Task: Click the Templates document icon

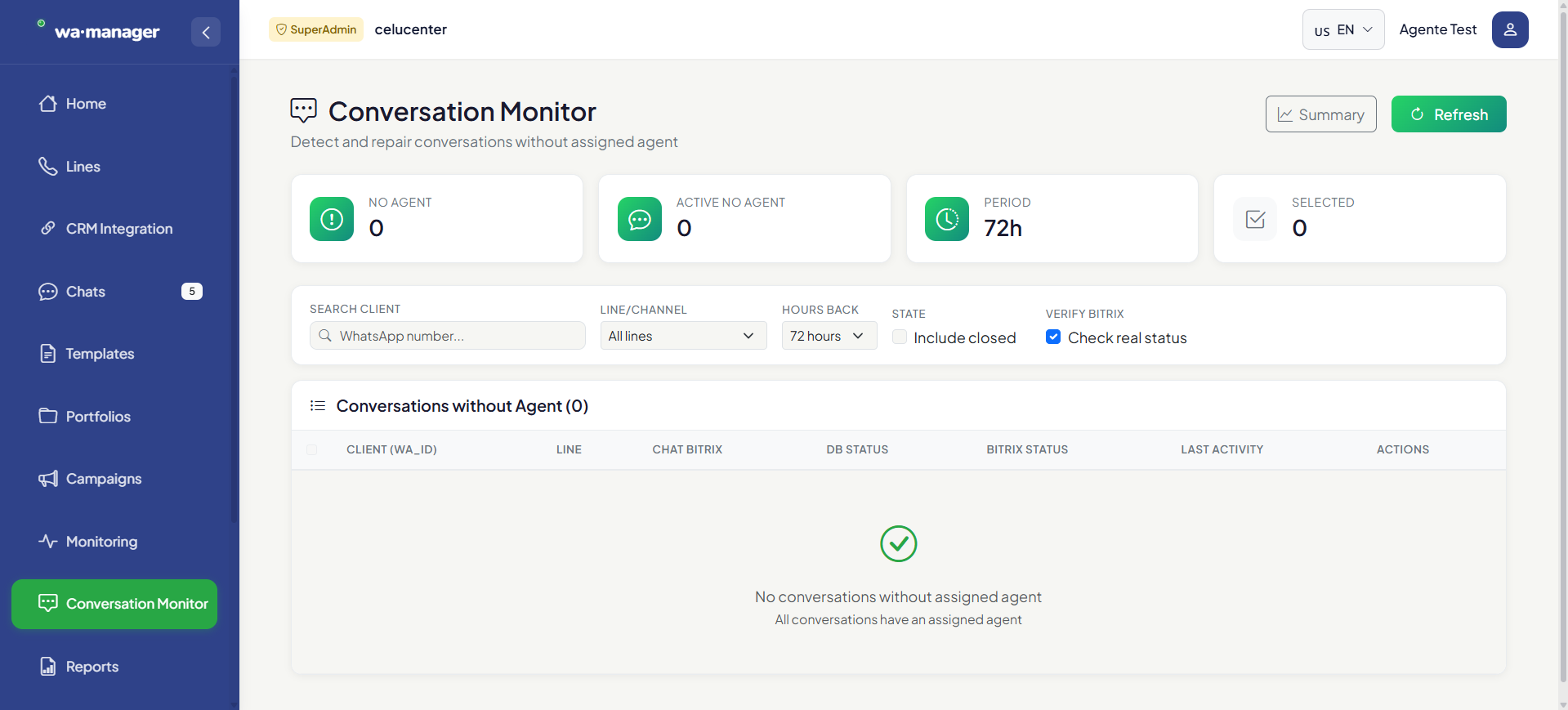Action: [48, 354]
